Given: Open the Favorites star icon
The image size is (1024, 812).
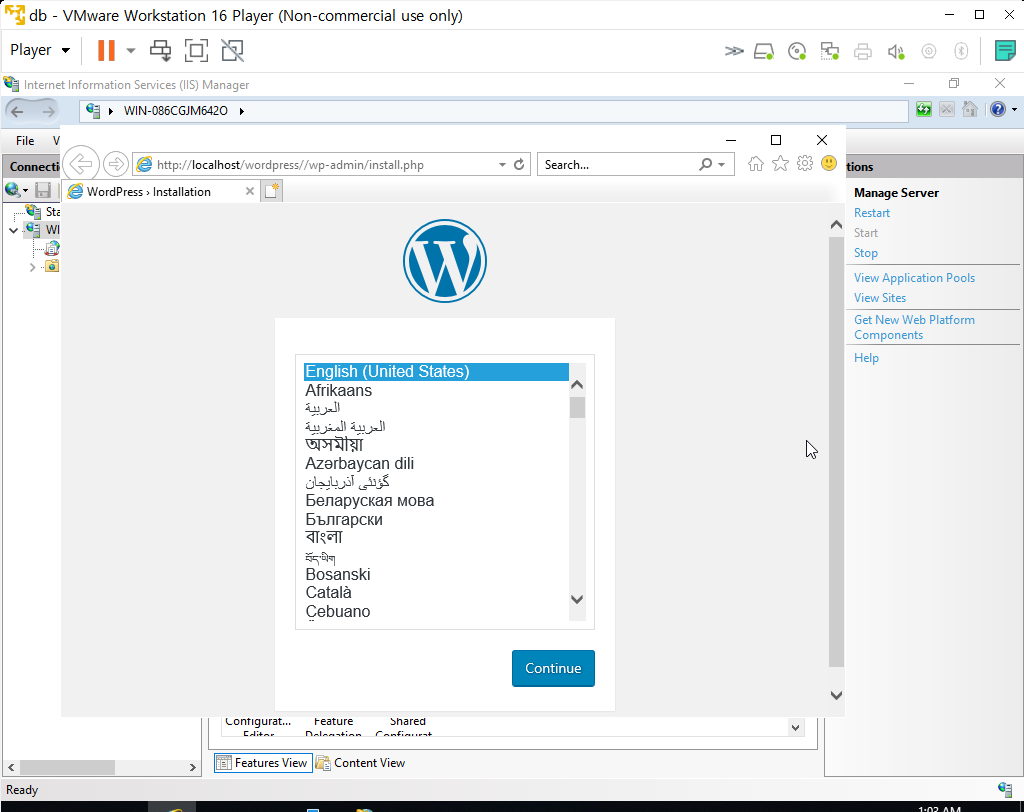Looking at the screenshot, I should pyautogui.click(x=780, y=164).
